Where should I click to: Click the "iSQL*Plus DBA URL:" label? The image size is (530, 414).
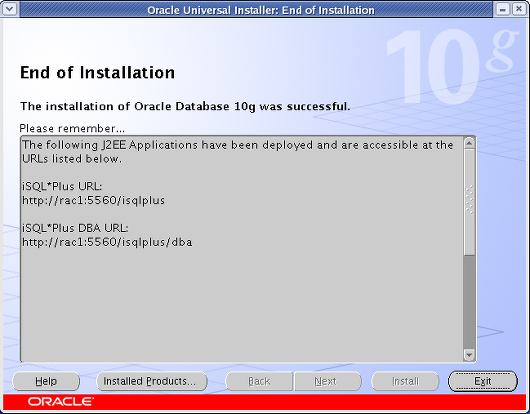click(x=75, y=228)
